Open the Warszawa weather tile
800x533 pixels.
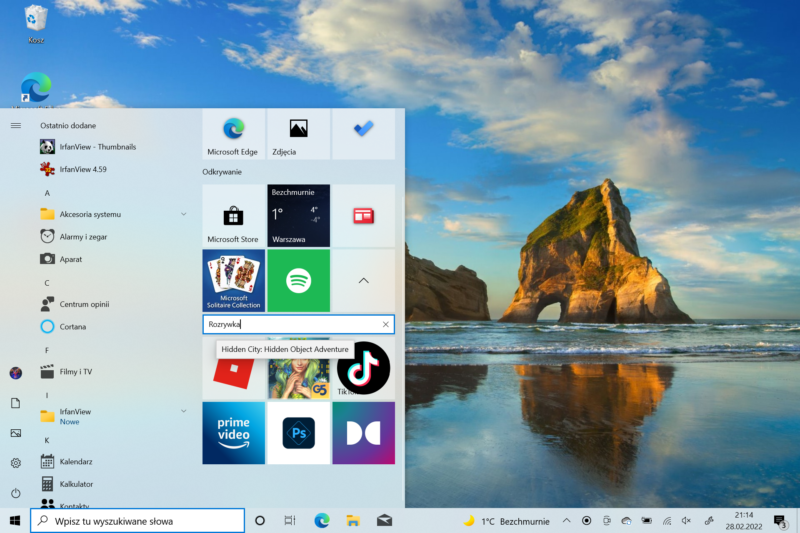pyautogui.click(x=298, y=216)
